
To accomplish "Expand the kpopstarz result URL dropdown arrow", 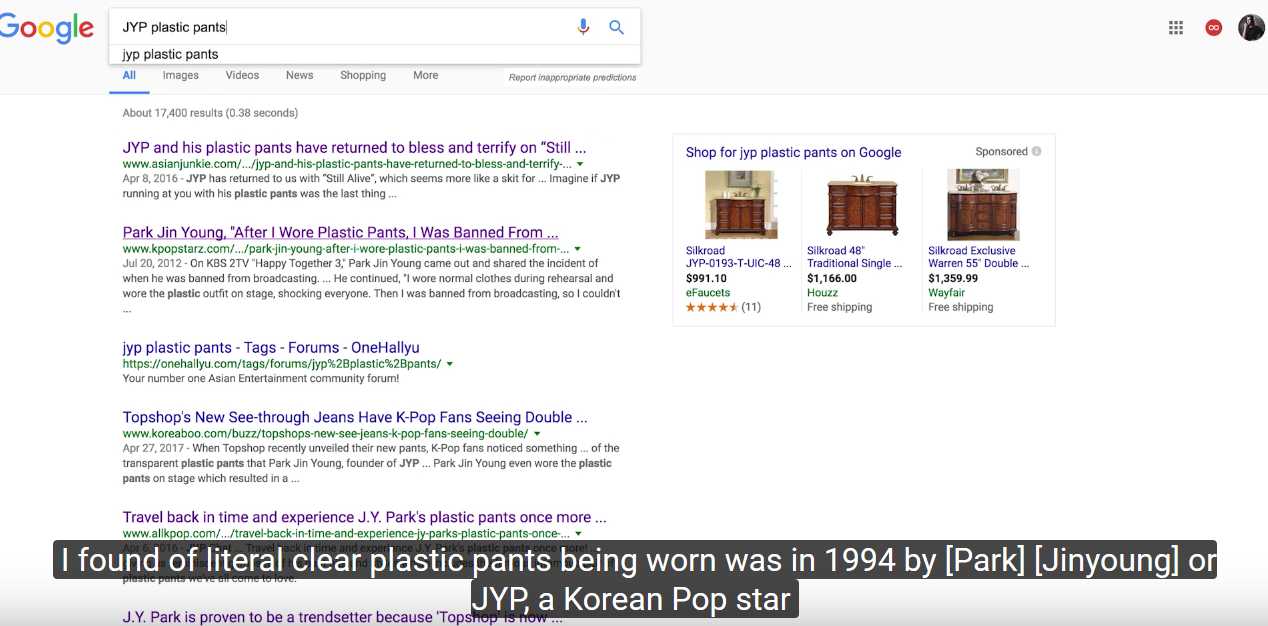I will (578, 249).
